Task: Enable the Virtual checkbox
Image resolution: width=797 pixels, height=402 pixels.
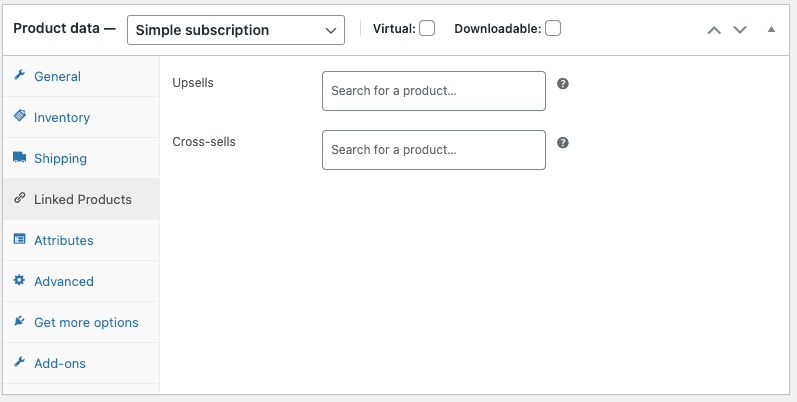Action: pyautogui.click(x=427, y=29)
